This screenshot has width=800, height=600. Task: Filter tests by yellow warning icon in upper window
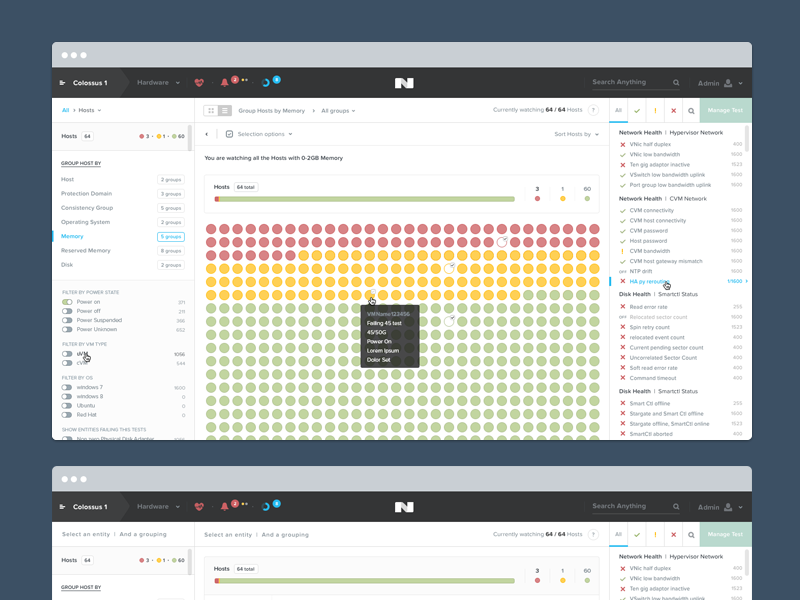tap(655, 111)
